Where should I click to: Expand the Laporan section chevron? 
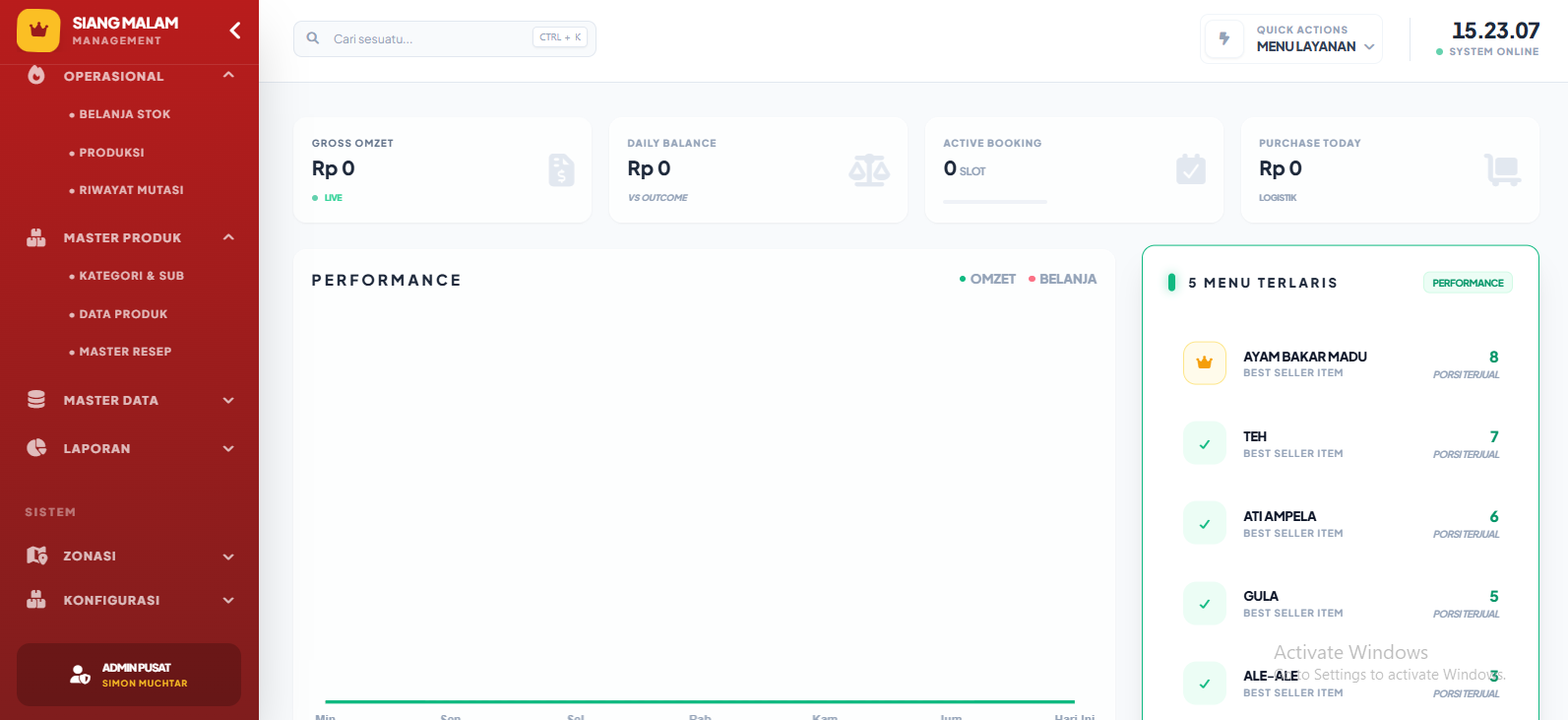click(228, 448)
